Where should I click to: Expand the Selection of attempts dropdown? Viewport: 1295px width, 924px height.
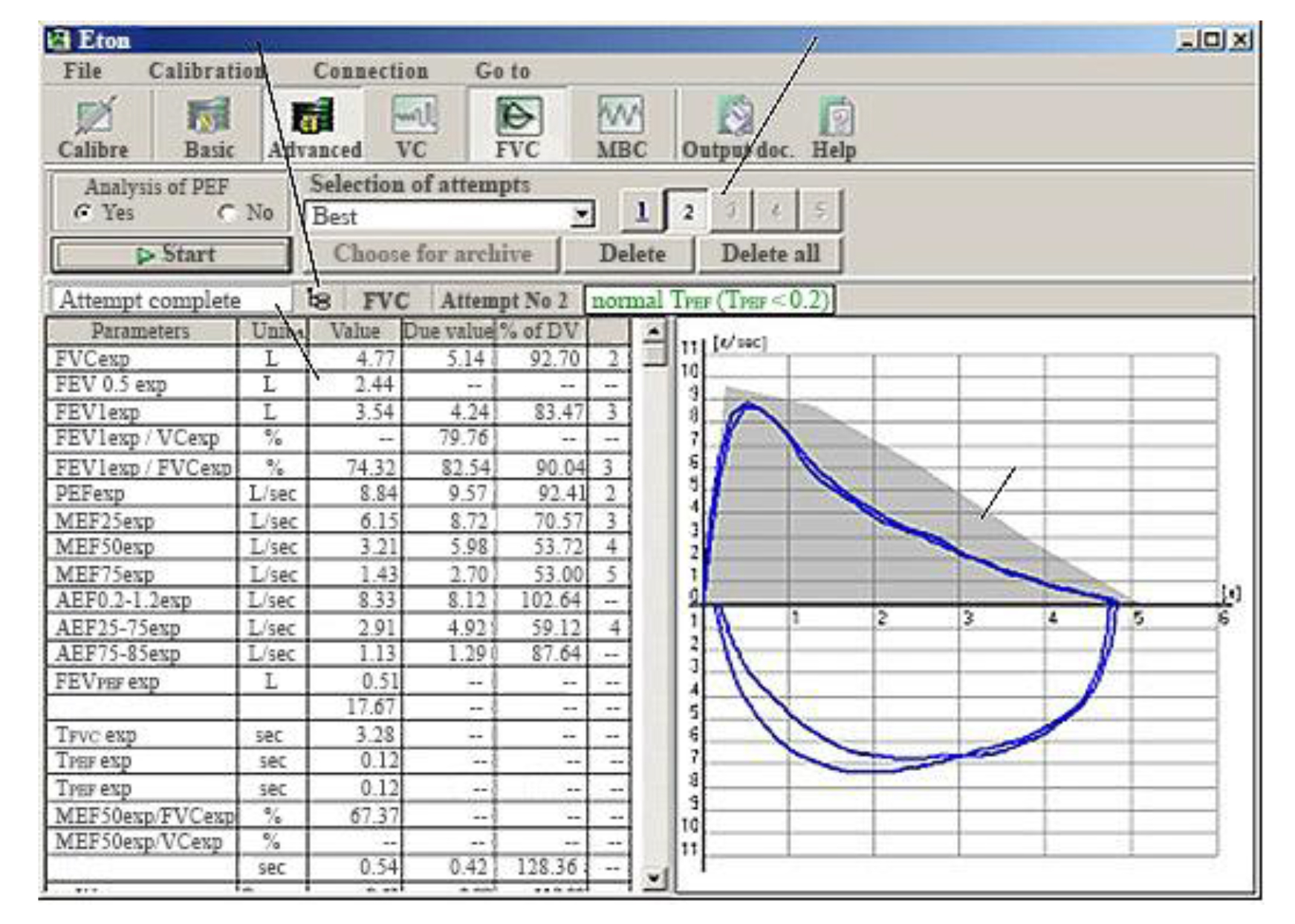point(582,215)
